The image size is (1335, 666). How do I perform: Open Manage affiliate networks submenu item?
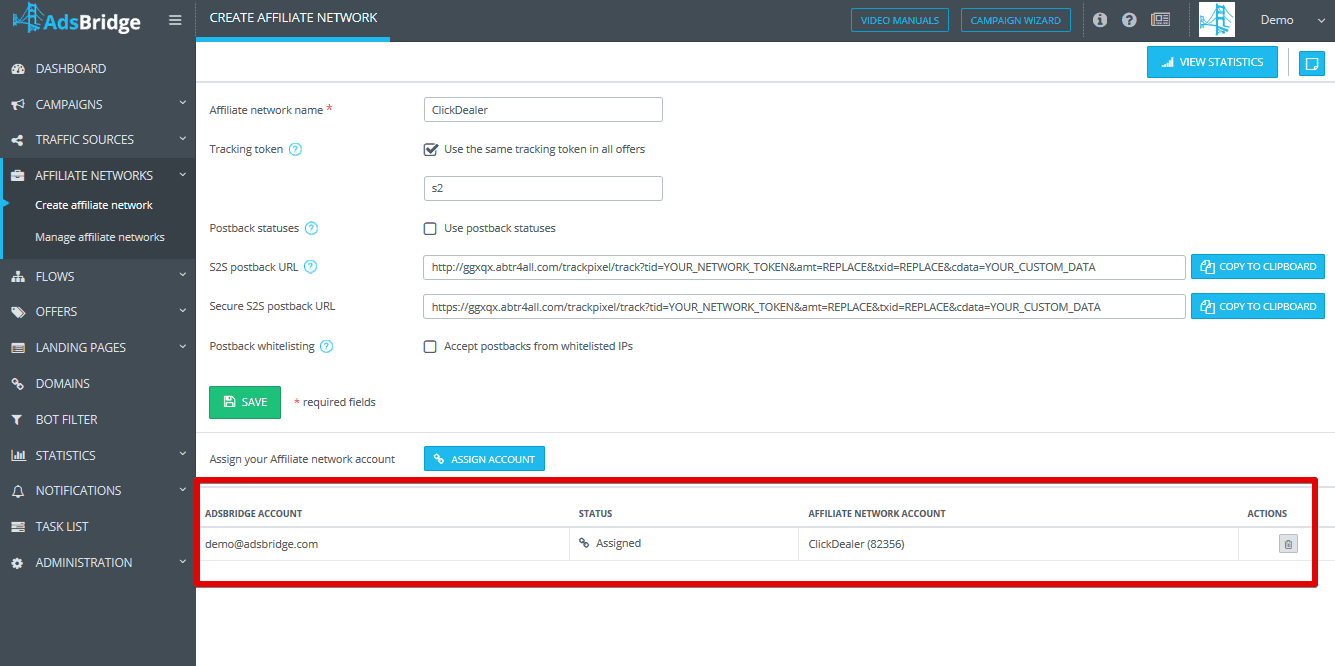click(100, 237)
